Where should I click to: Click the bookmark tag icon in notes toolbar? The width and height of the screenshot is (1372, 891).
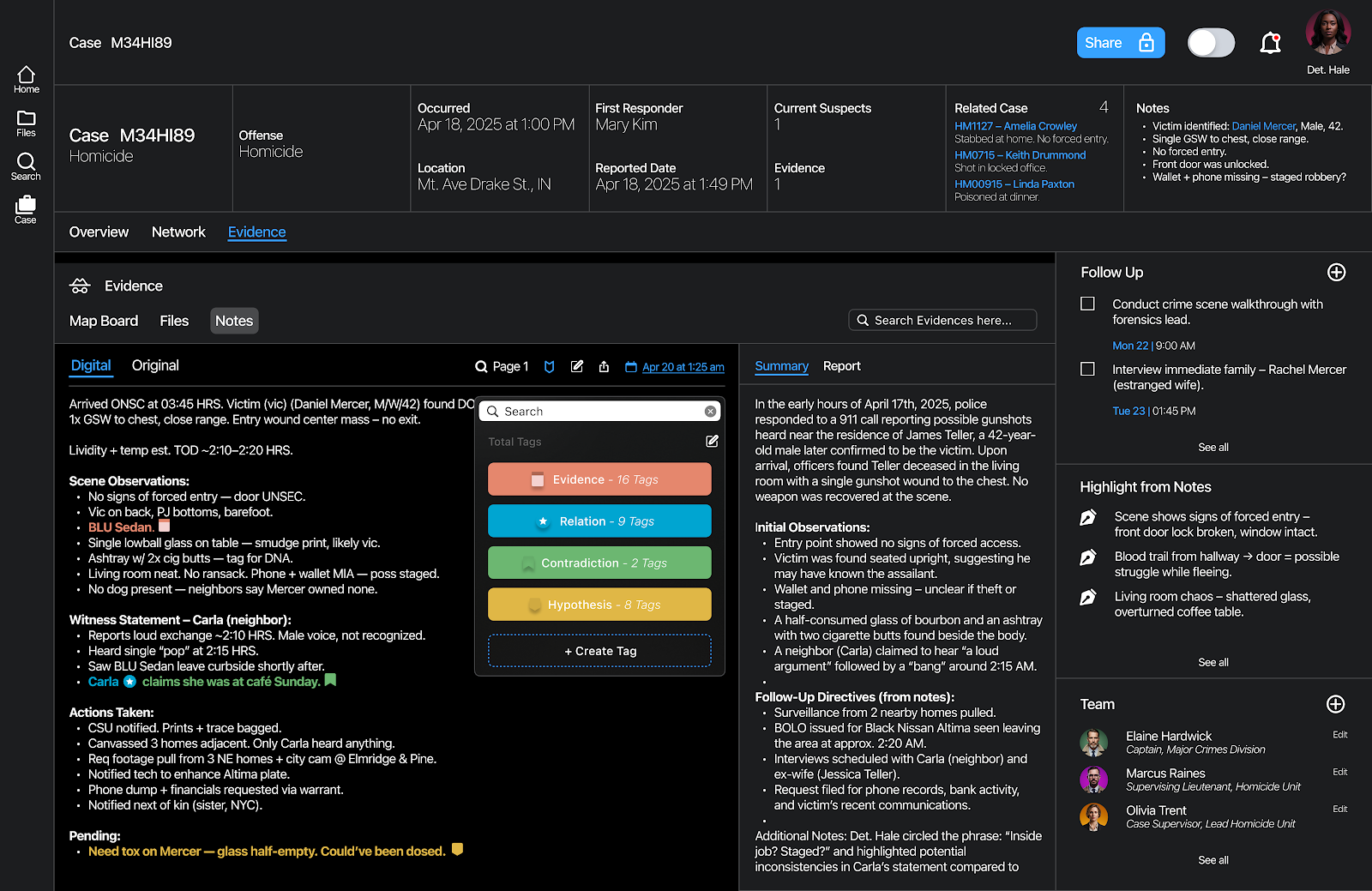tap(550, 367)
